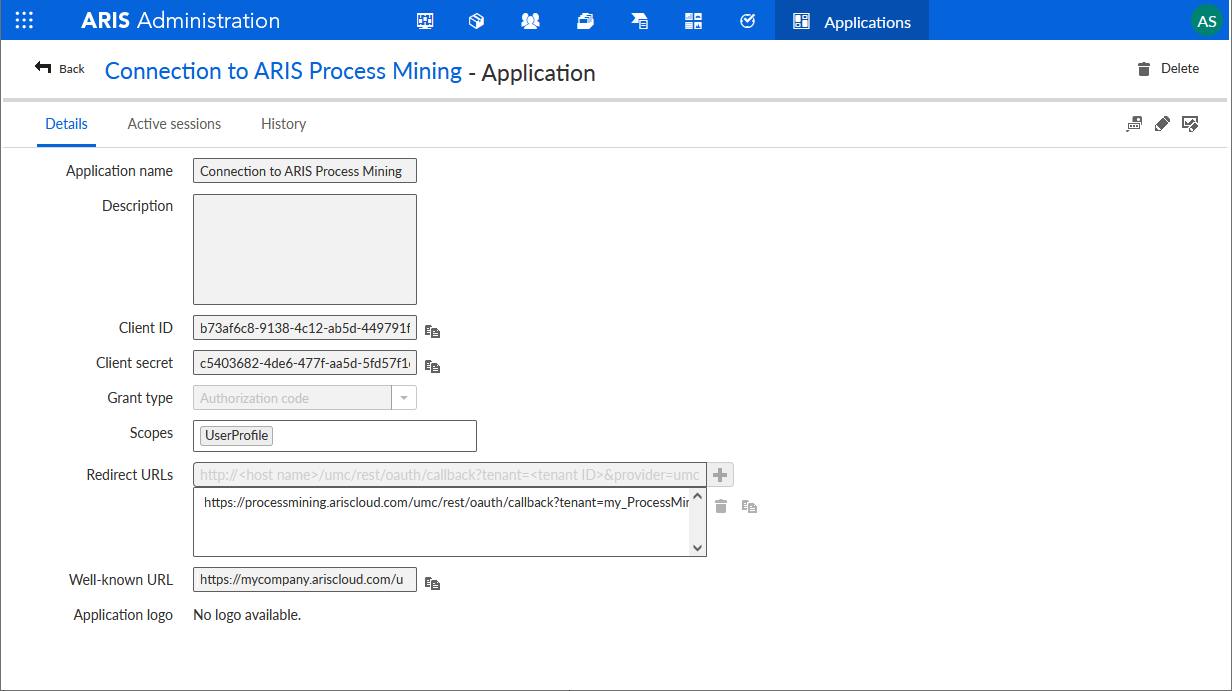Viewport: 1232px width, 691px height.
Task: Click the Client ID field
Action: (305, 328)
